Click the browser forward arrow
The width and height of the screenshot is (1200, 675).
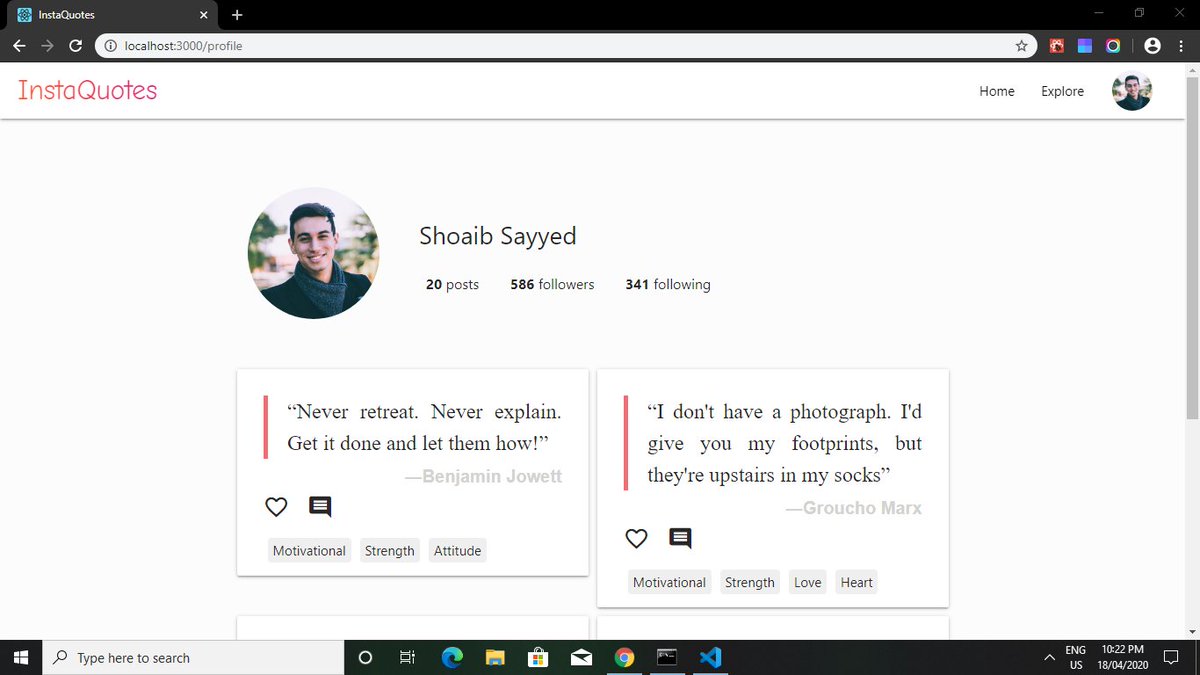tap(47, 46)
